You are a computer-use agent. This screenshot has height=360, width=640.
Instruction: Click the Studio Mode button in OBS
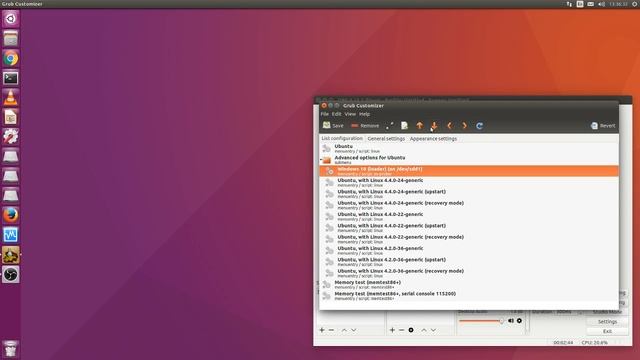607,312
